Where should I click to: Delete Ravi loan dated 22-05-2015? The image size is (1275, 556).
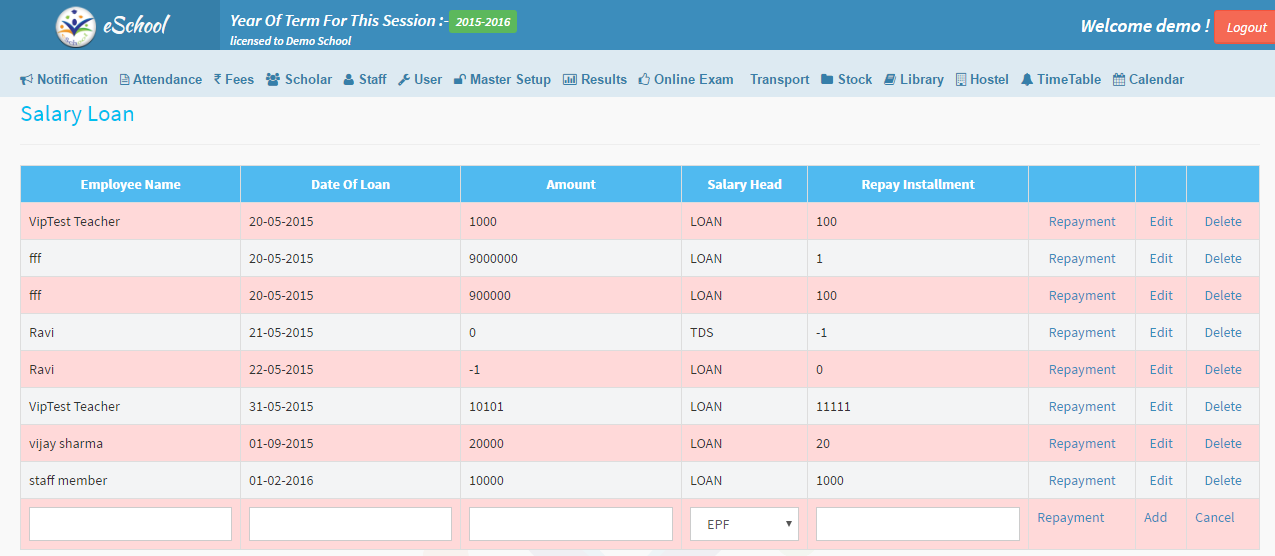(1223, 369)
